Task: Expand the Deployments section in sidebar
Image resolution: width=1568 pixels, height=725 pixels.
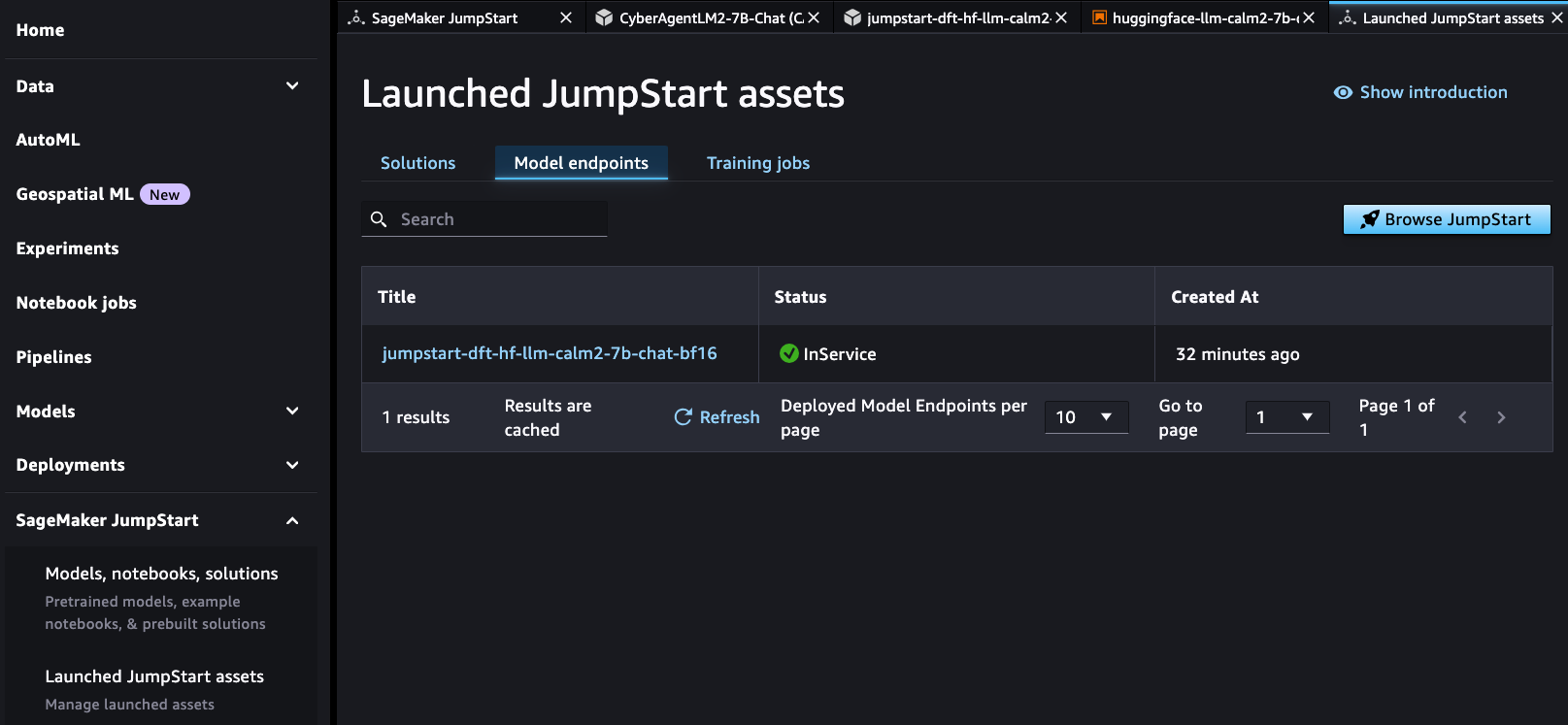Action: pos(292,465)
